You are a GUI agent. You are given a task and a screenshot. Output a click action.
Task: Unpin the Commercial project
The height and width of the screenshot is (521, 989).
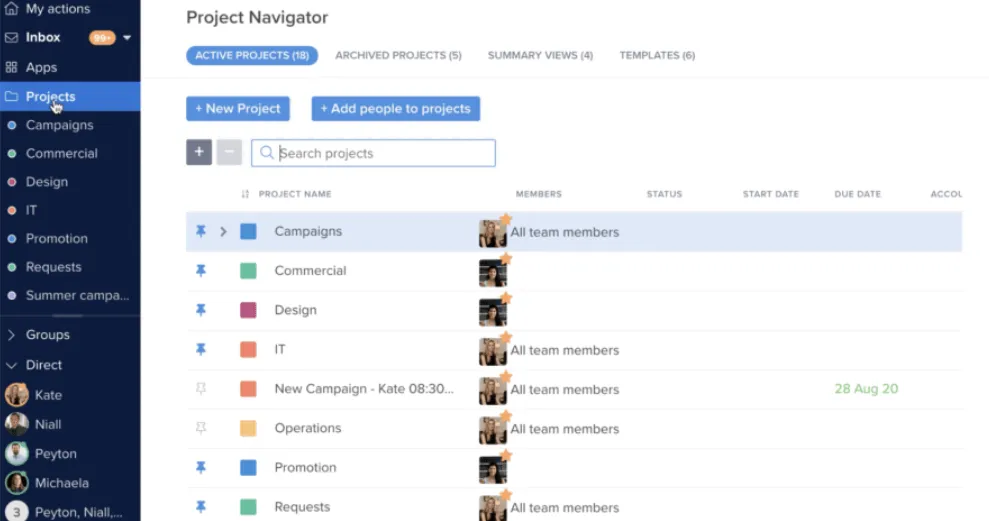201,271
